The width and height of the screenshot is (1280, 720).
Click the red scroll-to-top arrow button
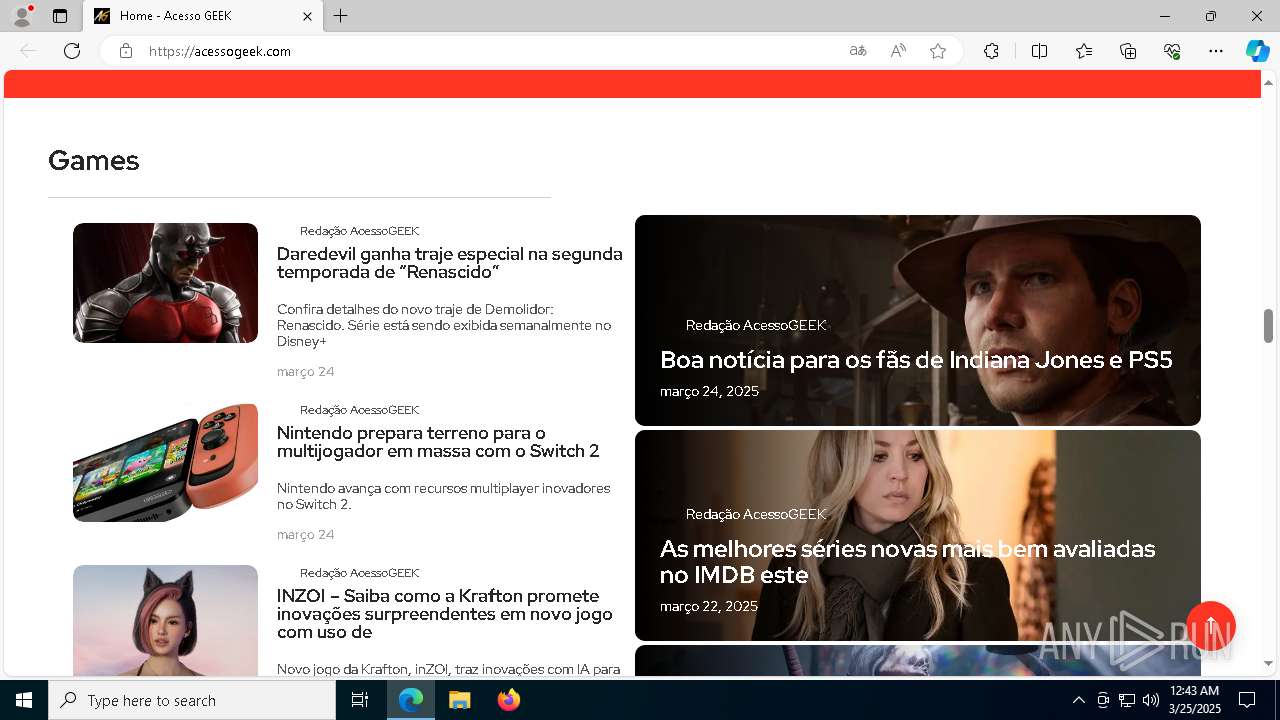[x=1211, y=626]
